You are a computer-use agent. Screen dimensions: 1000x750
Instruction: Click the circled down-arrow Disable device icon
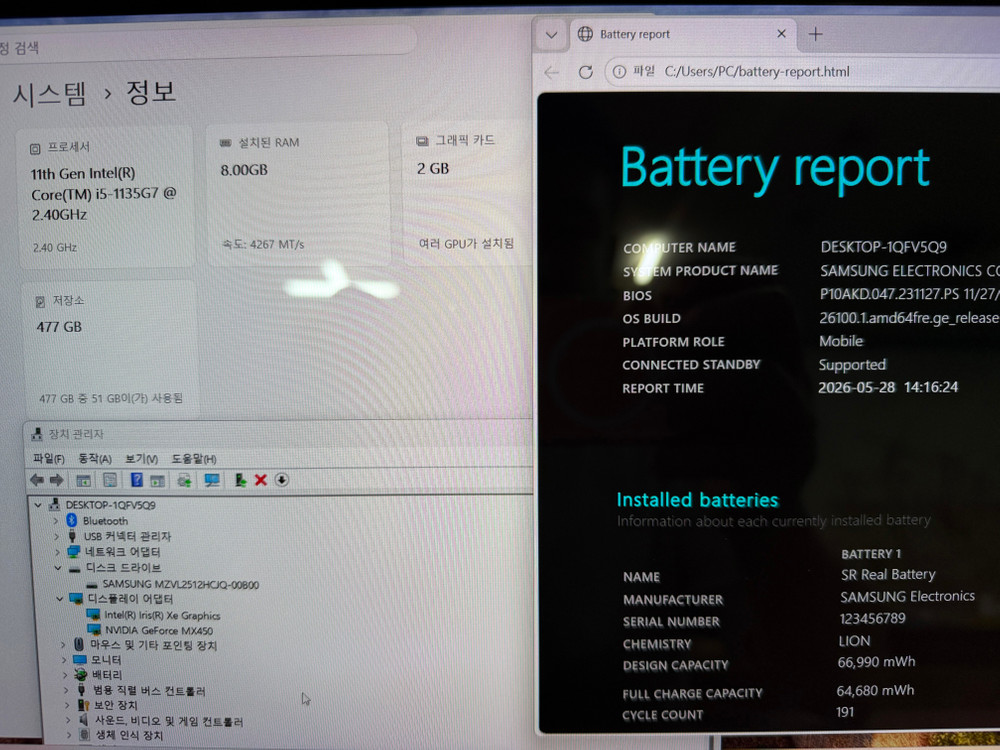pos(281,480)
